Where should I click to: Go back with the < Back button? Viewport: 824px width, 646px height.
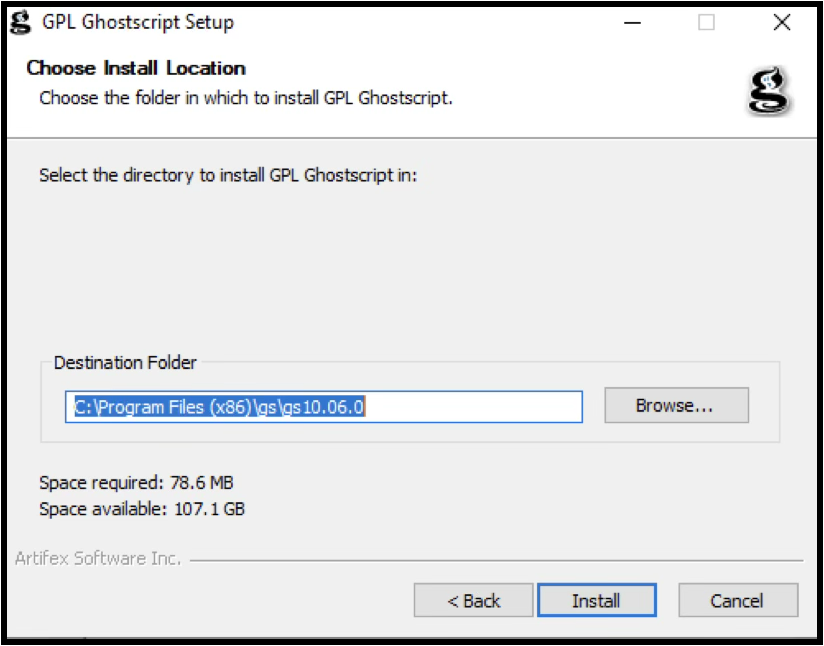point(474,601)
